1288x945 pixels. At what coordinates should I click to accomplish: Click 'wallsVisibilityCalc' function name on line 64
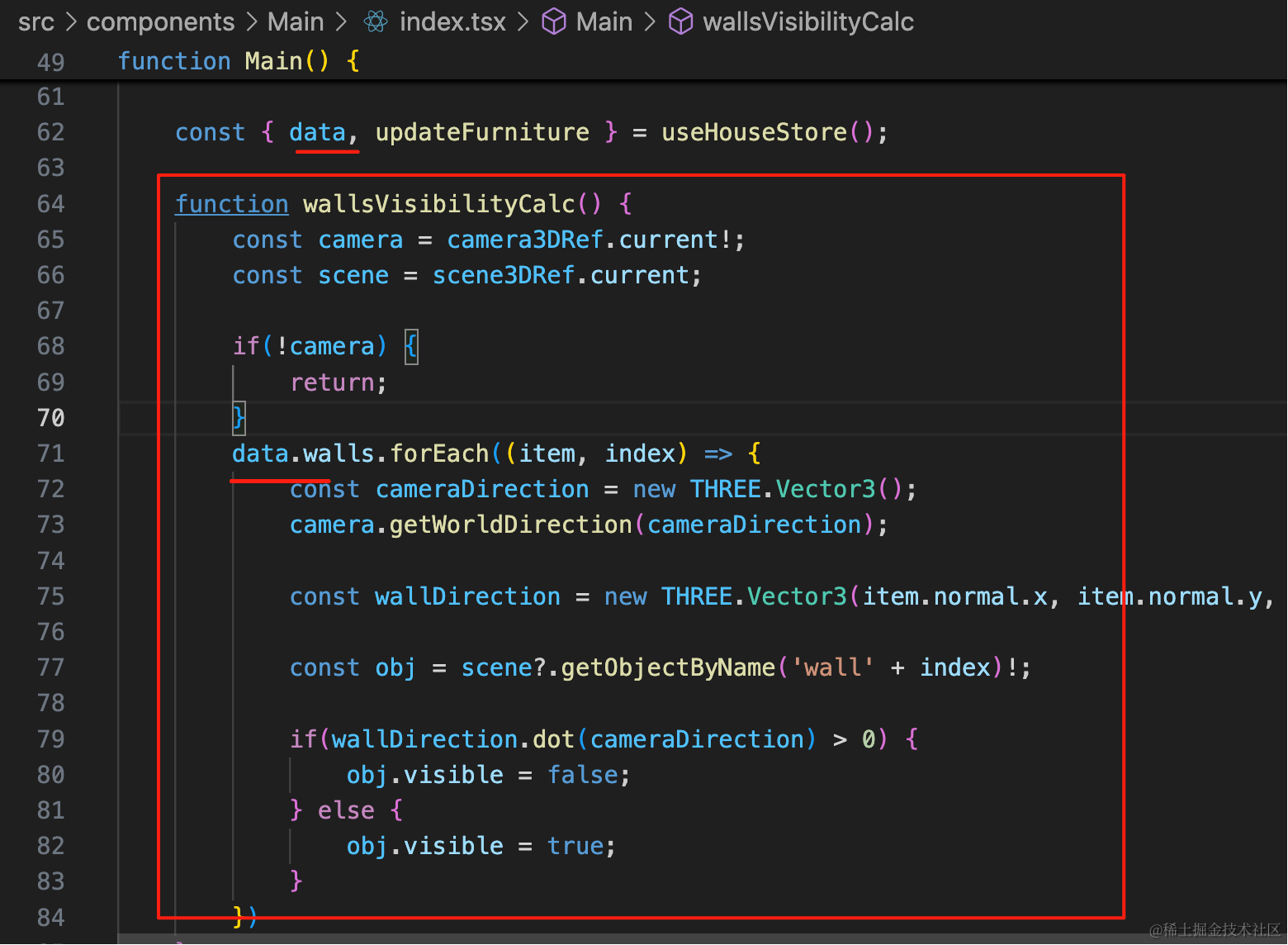tap(439, 204)
